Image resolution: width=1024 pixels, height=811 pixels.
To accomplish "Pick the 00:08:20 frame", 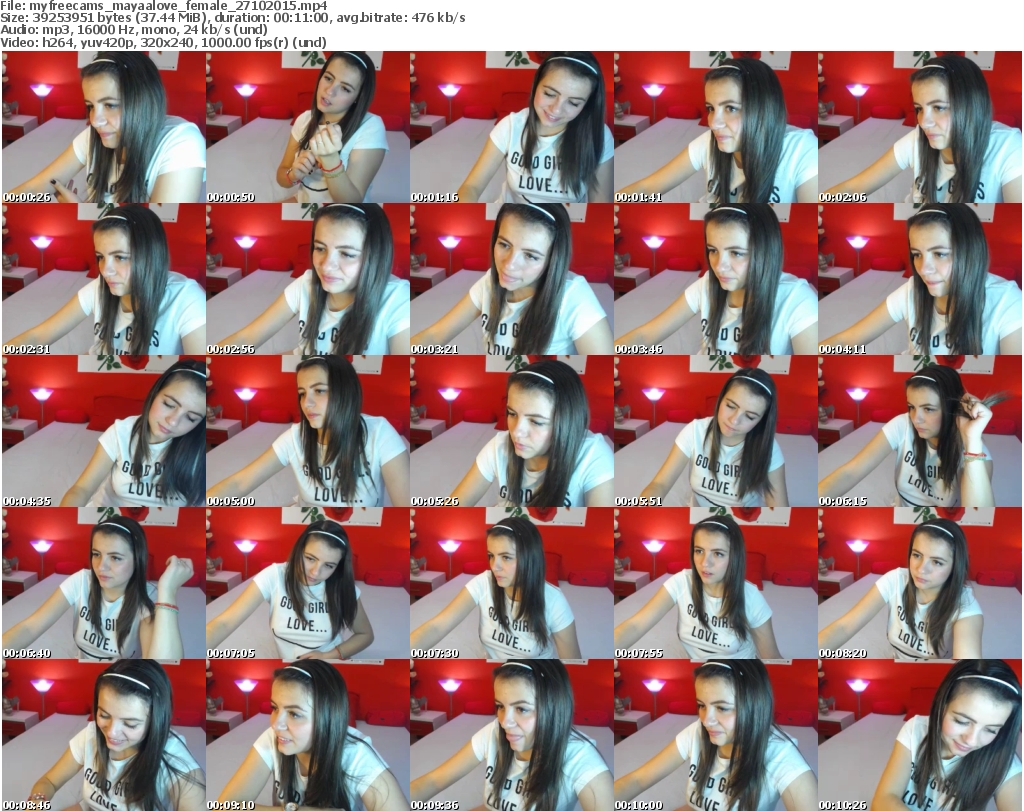I will point(920,584).
